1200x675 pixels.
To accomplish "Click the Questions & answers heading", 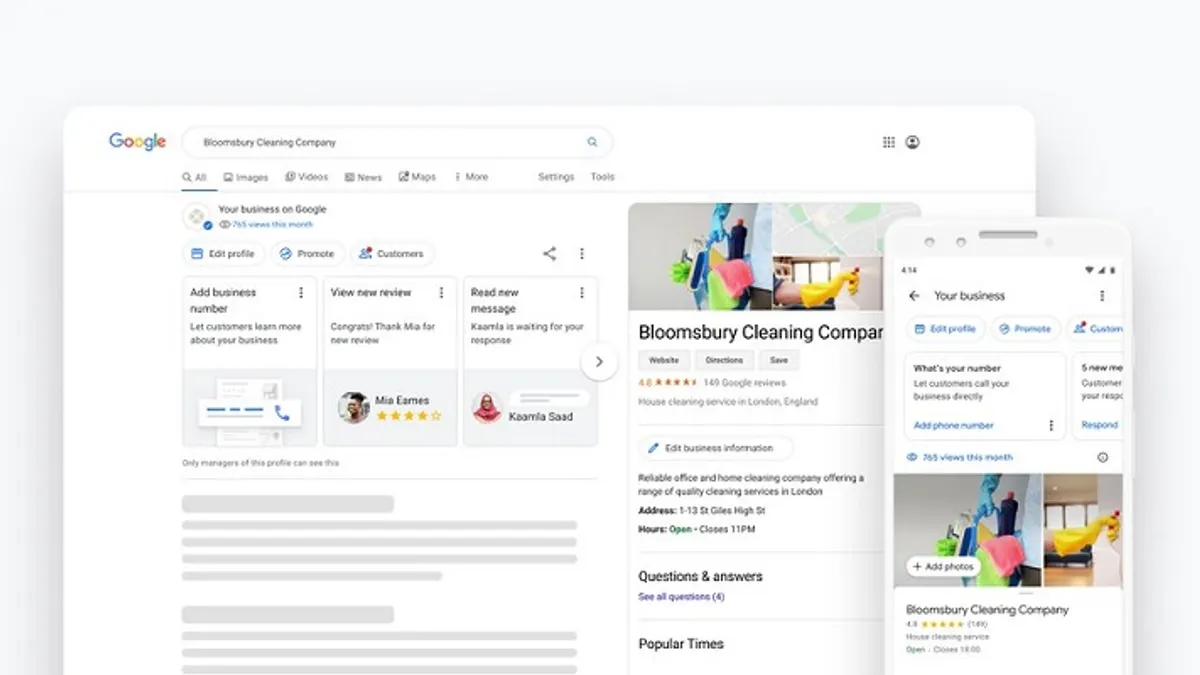I will [700, 576].
